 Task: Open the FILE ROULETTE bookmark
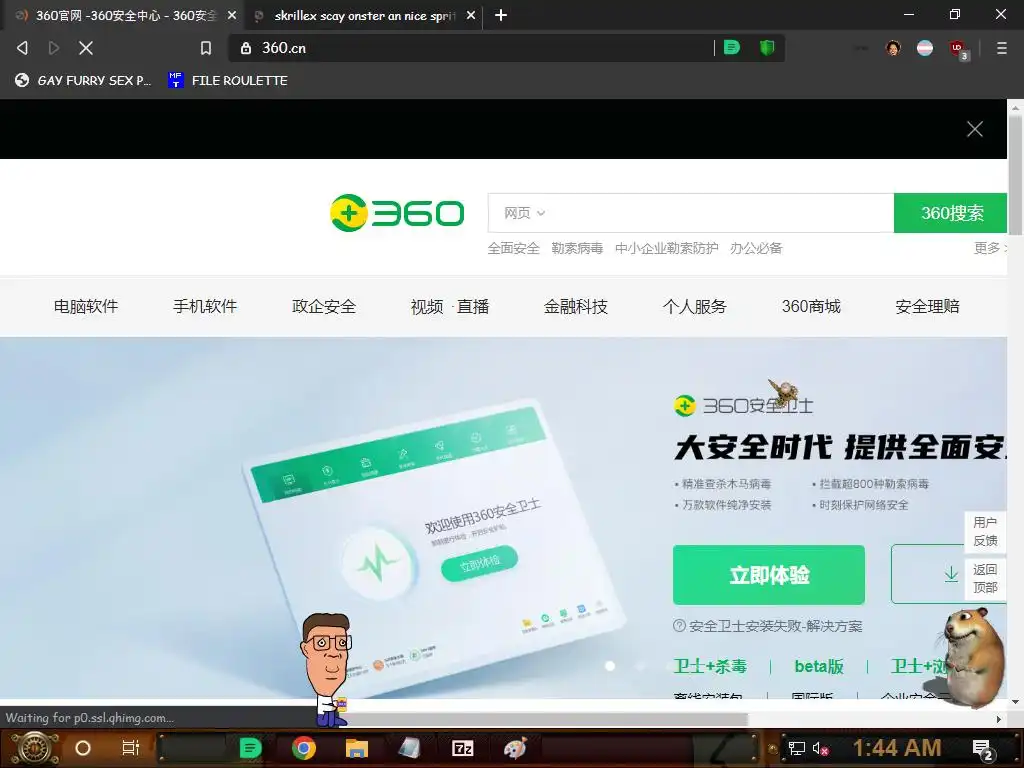pos(227,80)
